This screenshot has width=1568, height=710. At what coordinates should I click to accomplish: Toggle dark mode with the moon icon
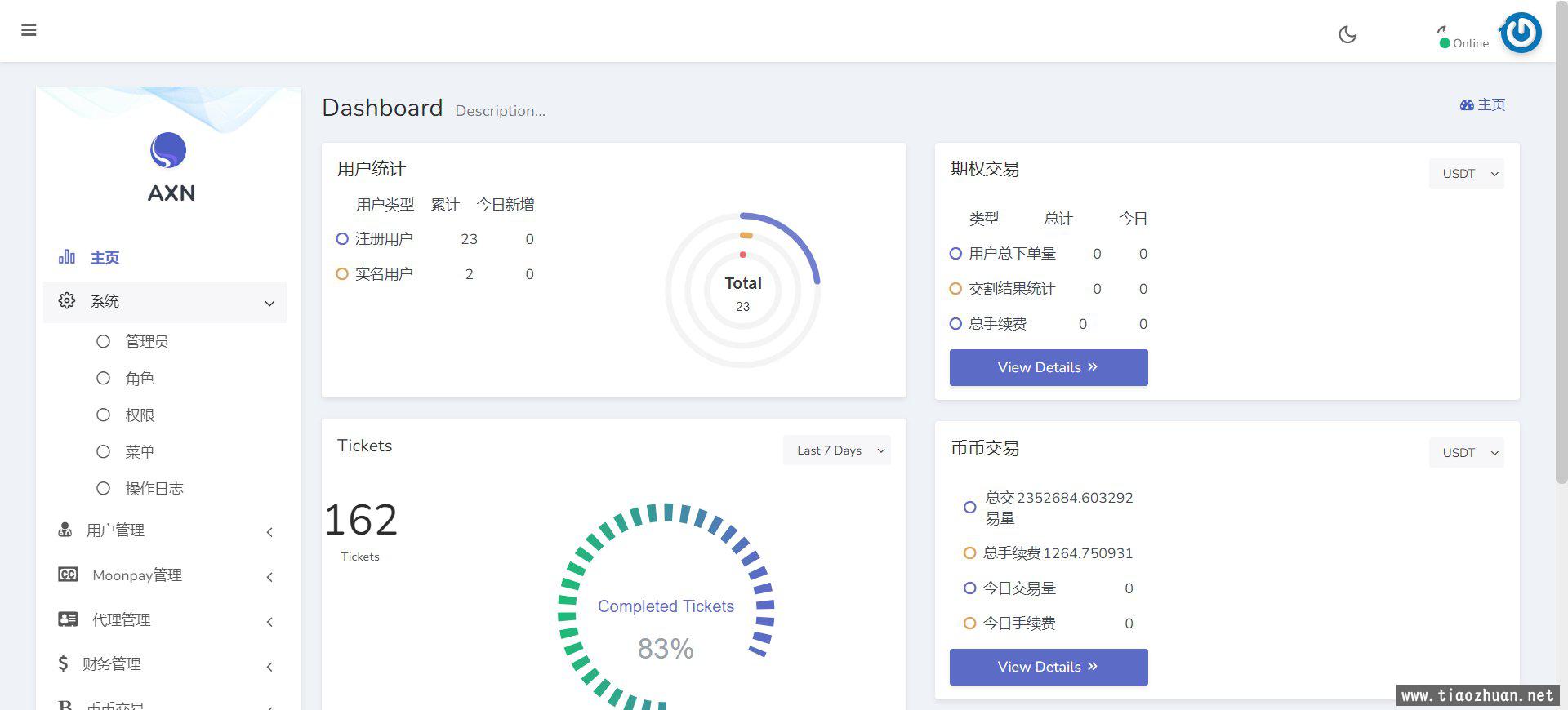(1347, 34)
